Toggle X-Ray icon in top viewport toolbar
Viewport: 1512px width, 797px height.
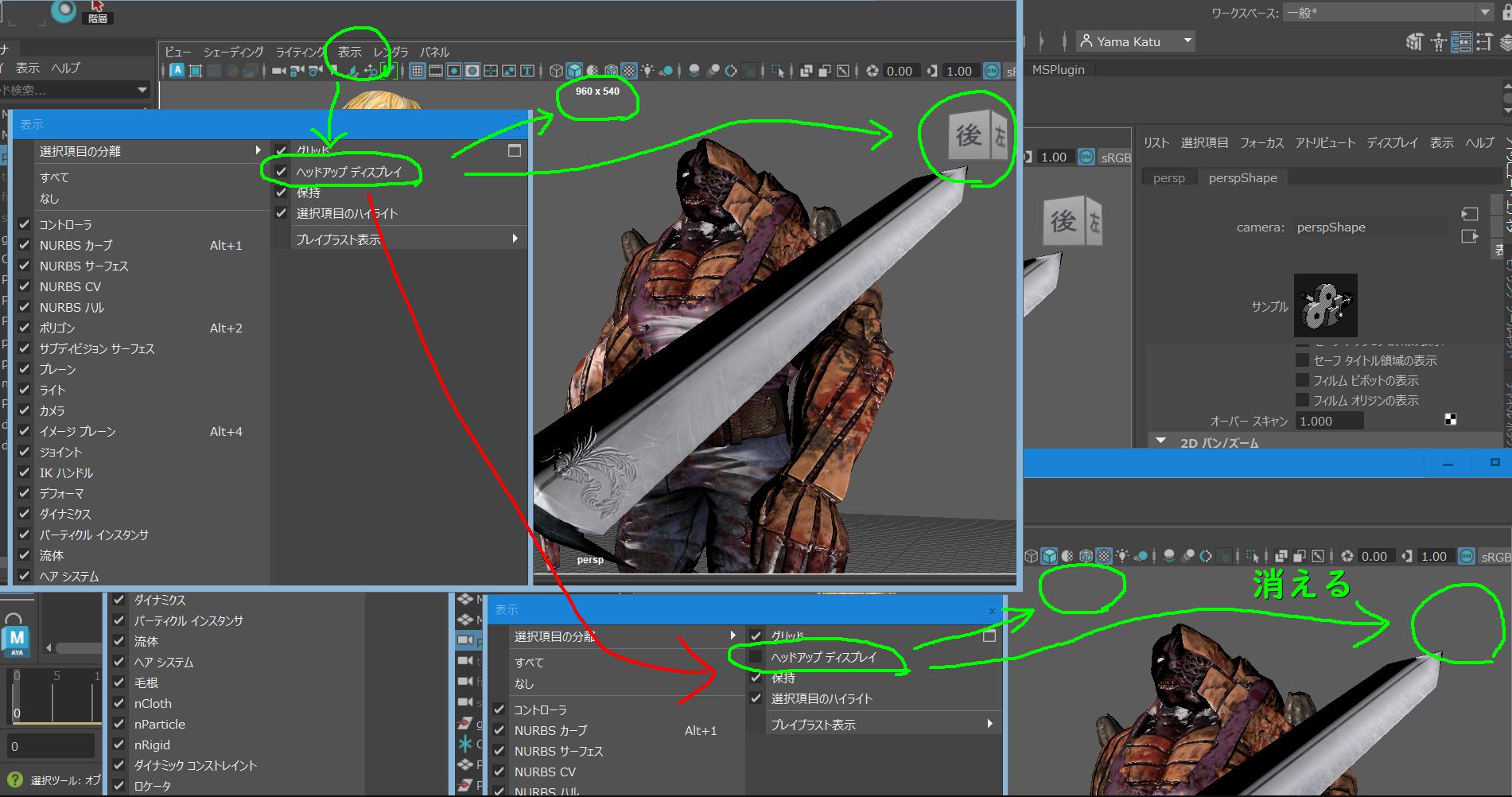tap(807, 71)
